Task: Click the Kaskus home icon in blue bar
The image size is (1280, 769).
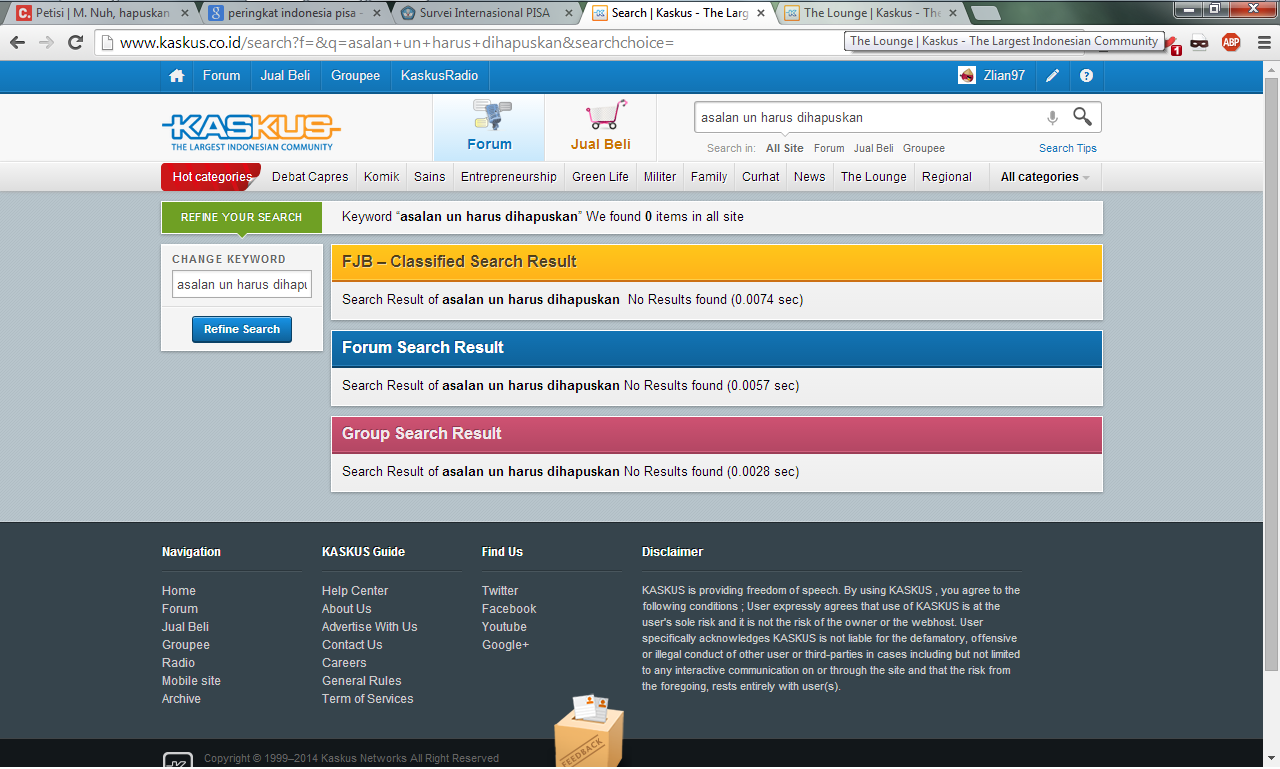Action: click(177, 76)
